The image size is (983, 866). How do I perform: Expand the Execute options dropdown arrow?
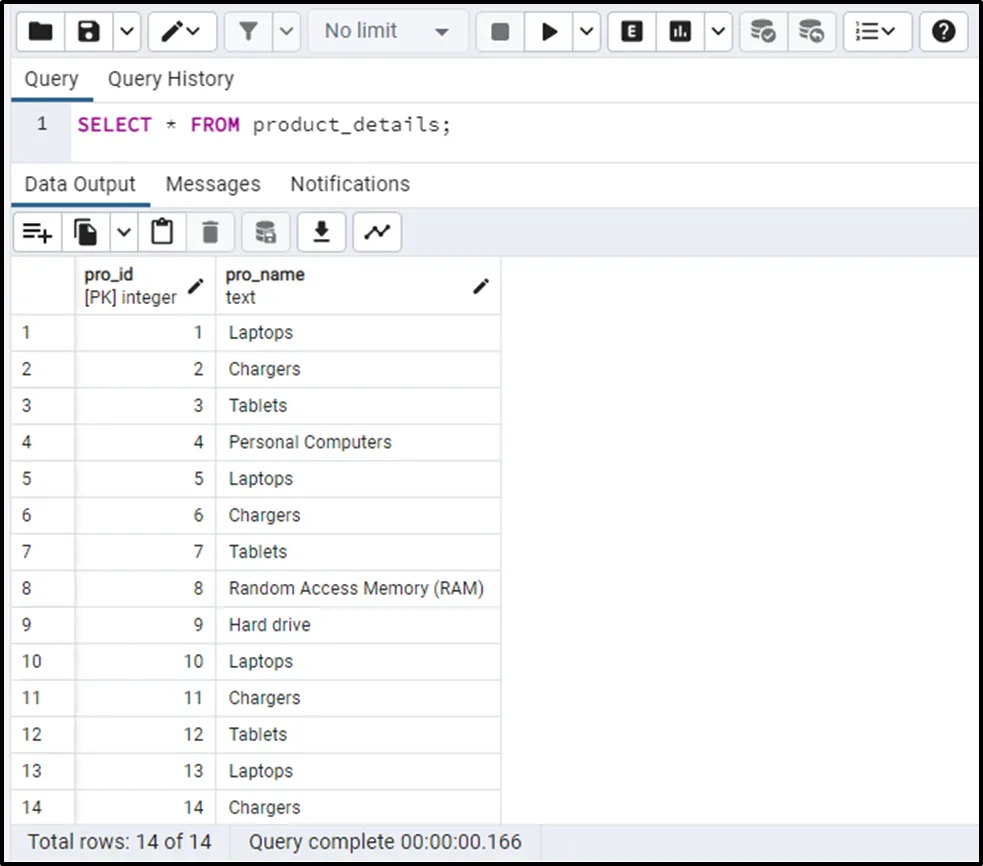(587, 32)
